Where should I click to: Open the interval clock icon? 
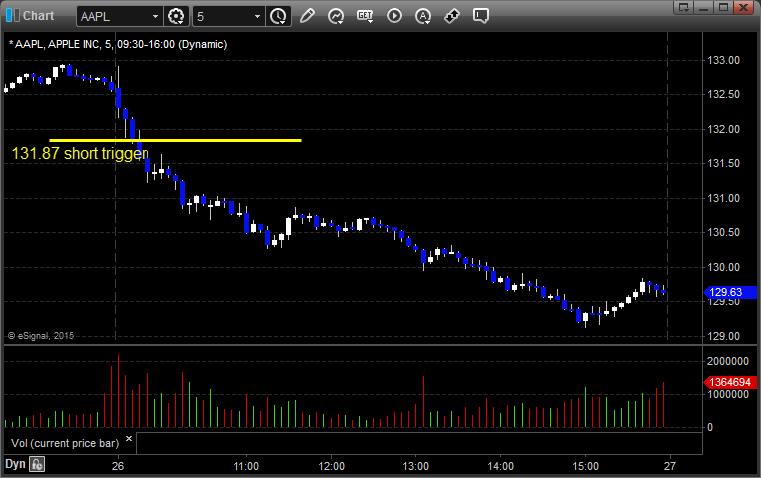point(278,16)
